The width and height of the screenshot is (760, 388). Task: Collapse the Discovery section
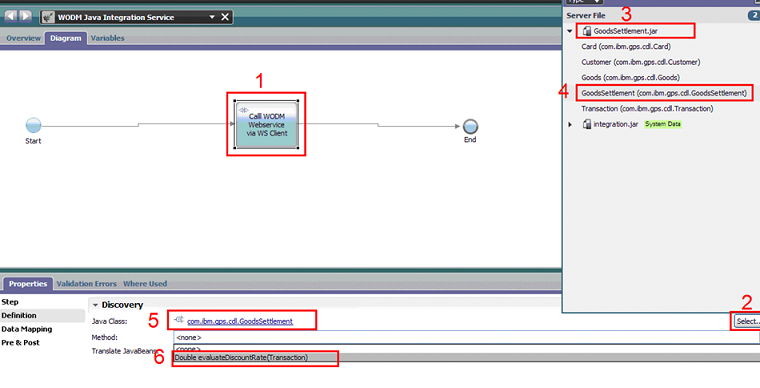click(x=95, y=305)
